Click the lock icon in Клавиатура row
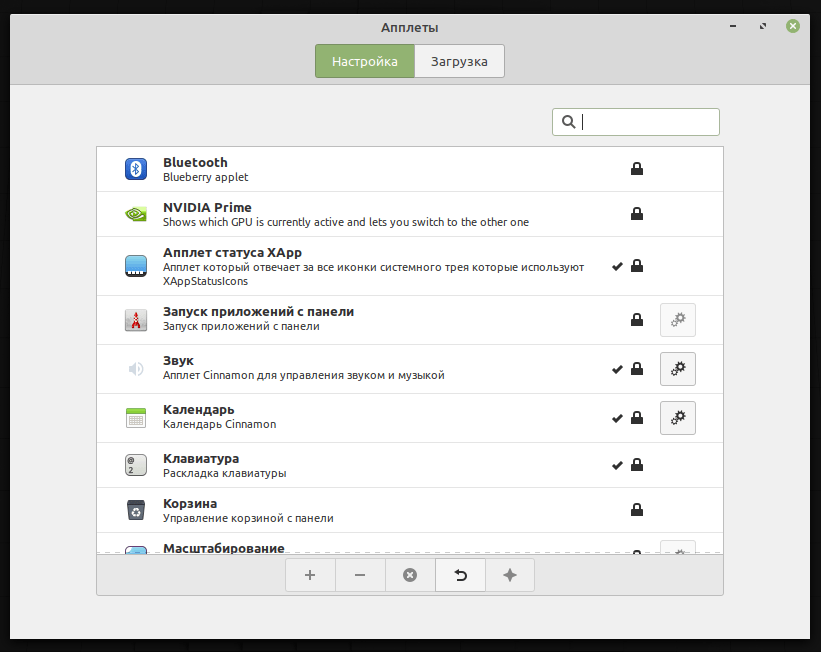Image resolution: width=821 pixels, height=652 pixels. pyautogui.click(x=637, y=465)
